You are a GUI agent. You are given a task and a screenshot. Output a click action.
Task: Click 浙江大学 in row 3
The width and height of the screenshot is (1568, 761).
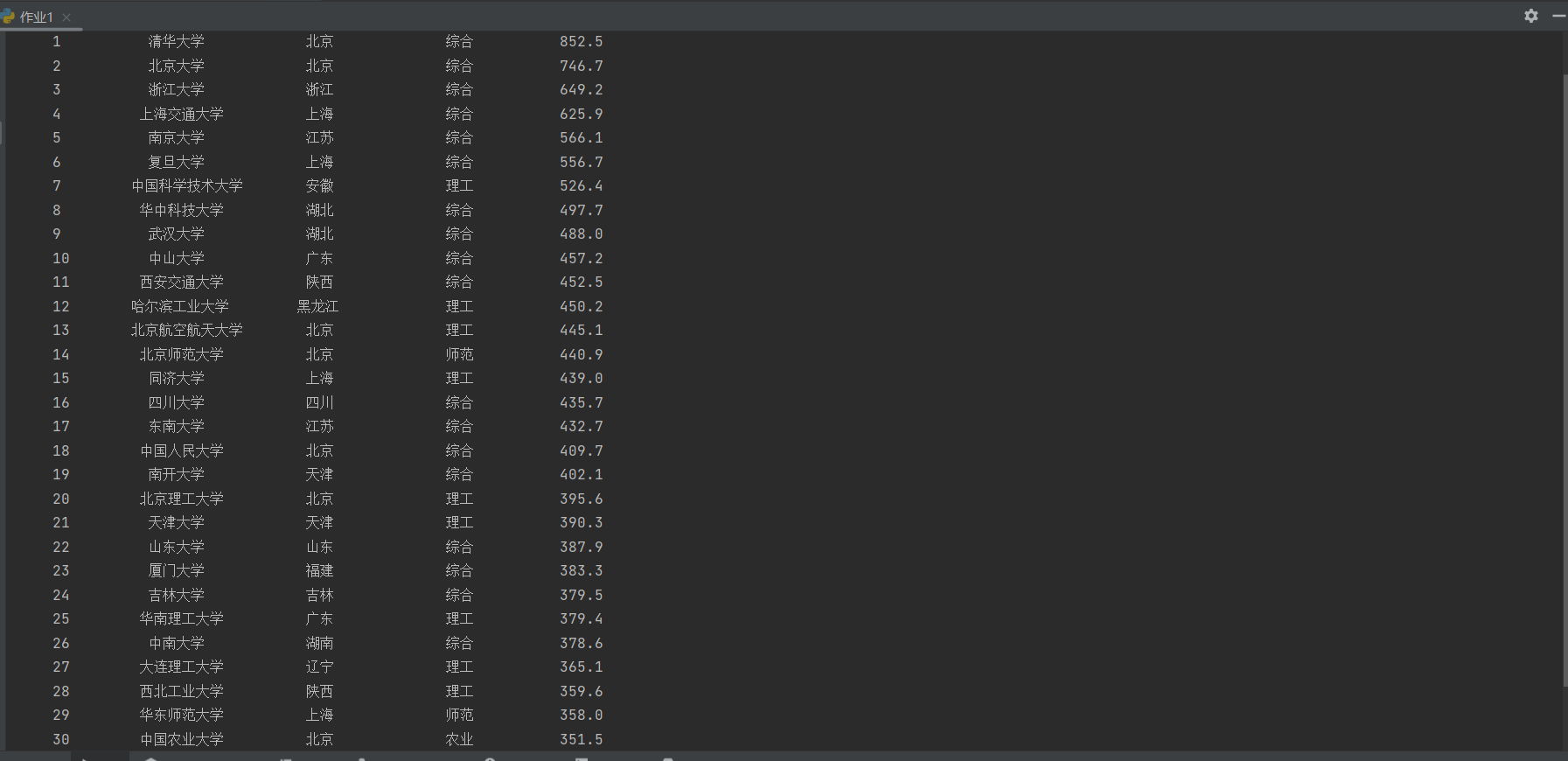pyautogui.click(x=176, y=89)
